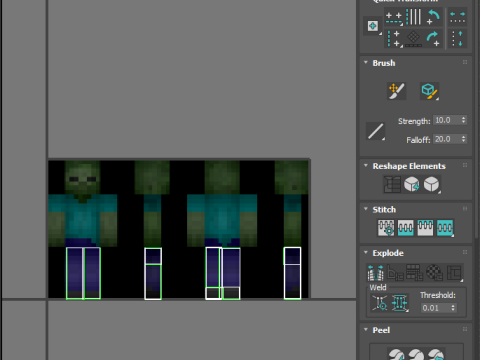Click the Falloff value field
Viewport: 480px width, 360px height.
pyautogui.click(x=447, y=139)
